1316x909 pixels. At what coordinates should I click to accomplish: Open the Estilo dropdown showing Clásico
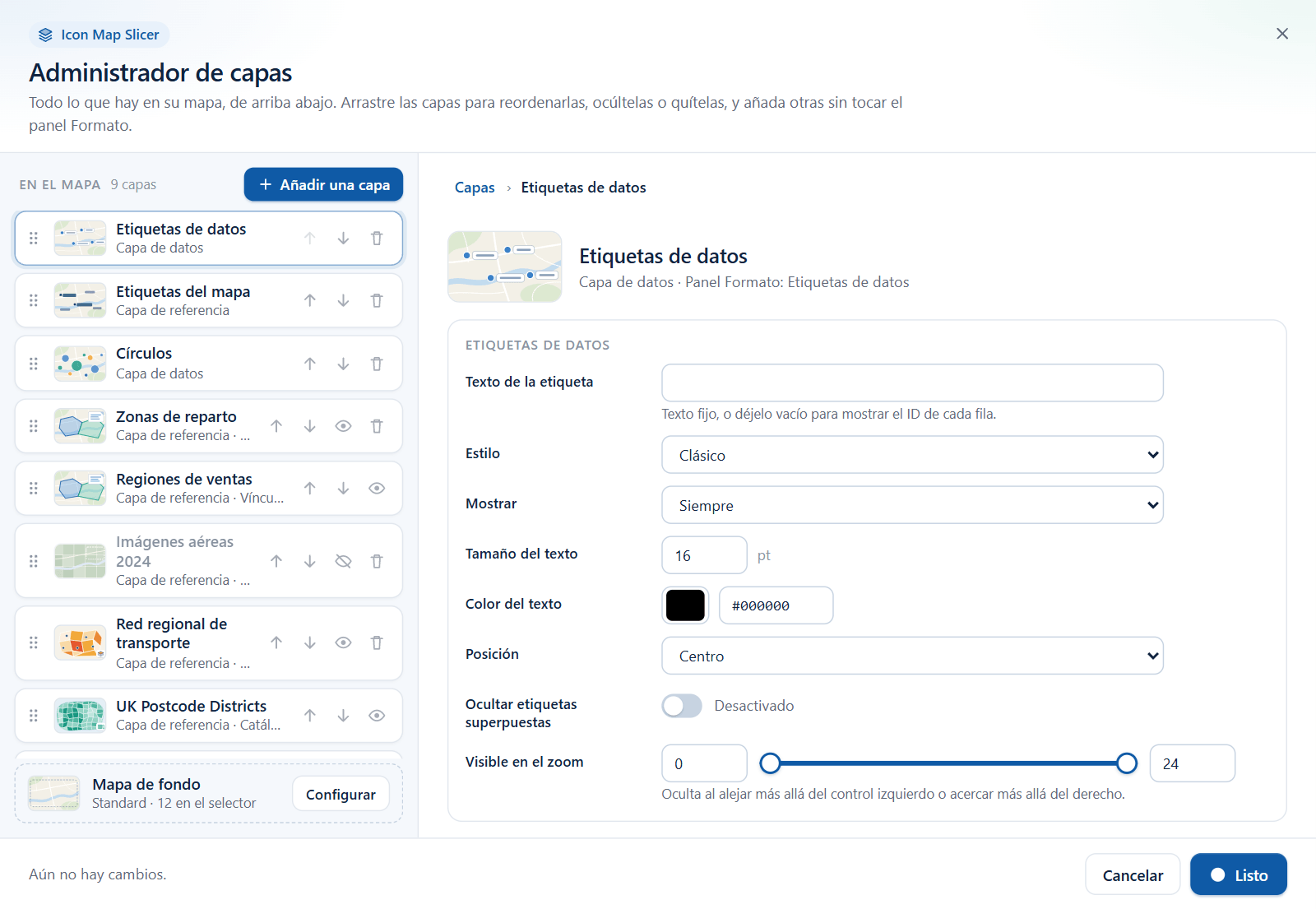point(912,455)
